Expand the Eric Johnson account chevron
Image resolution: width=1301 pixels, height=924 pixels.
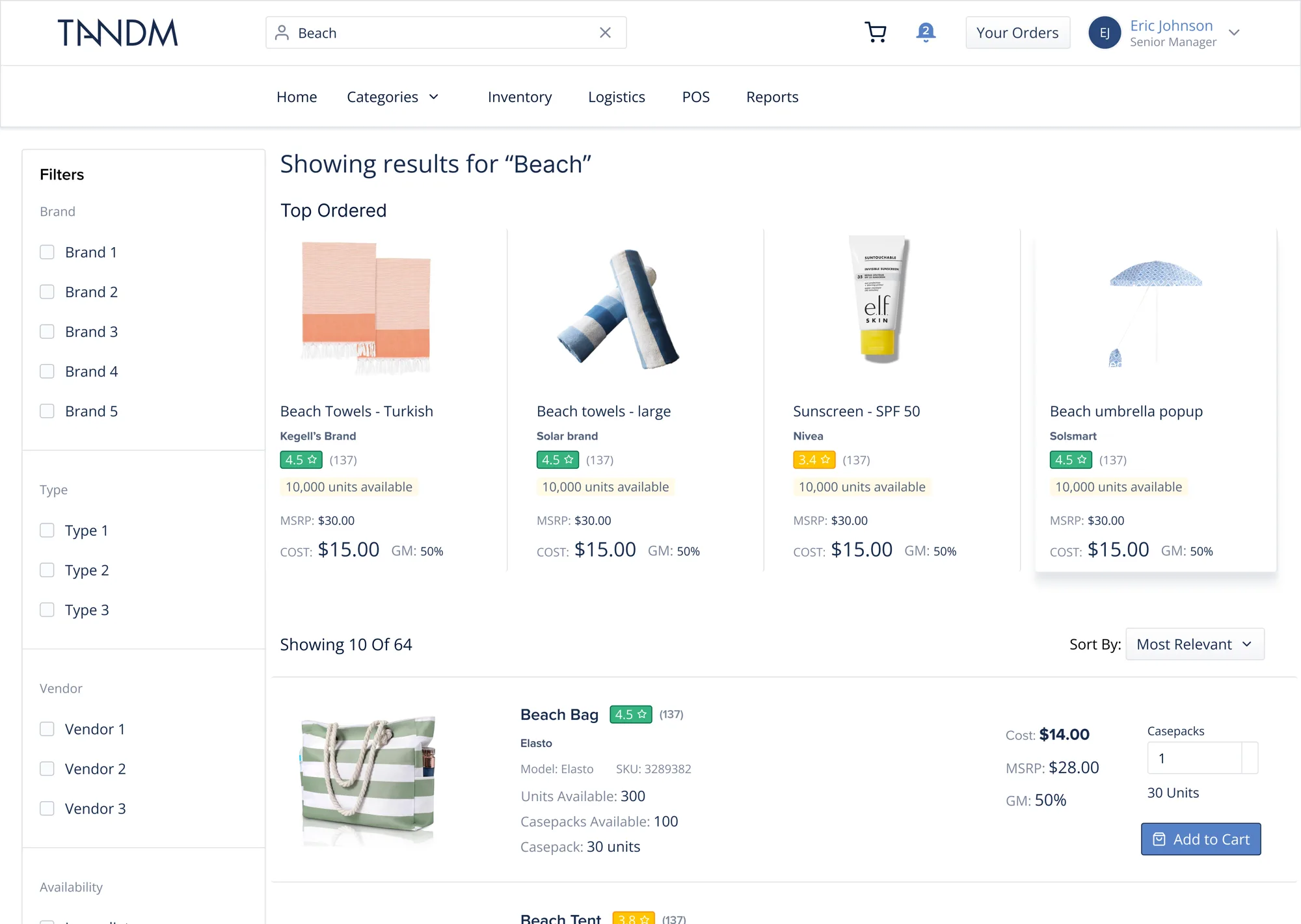pyautogui.click(x=1234, y=33)
